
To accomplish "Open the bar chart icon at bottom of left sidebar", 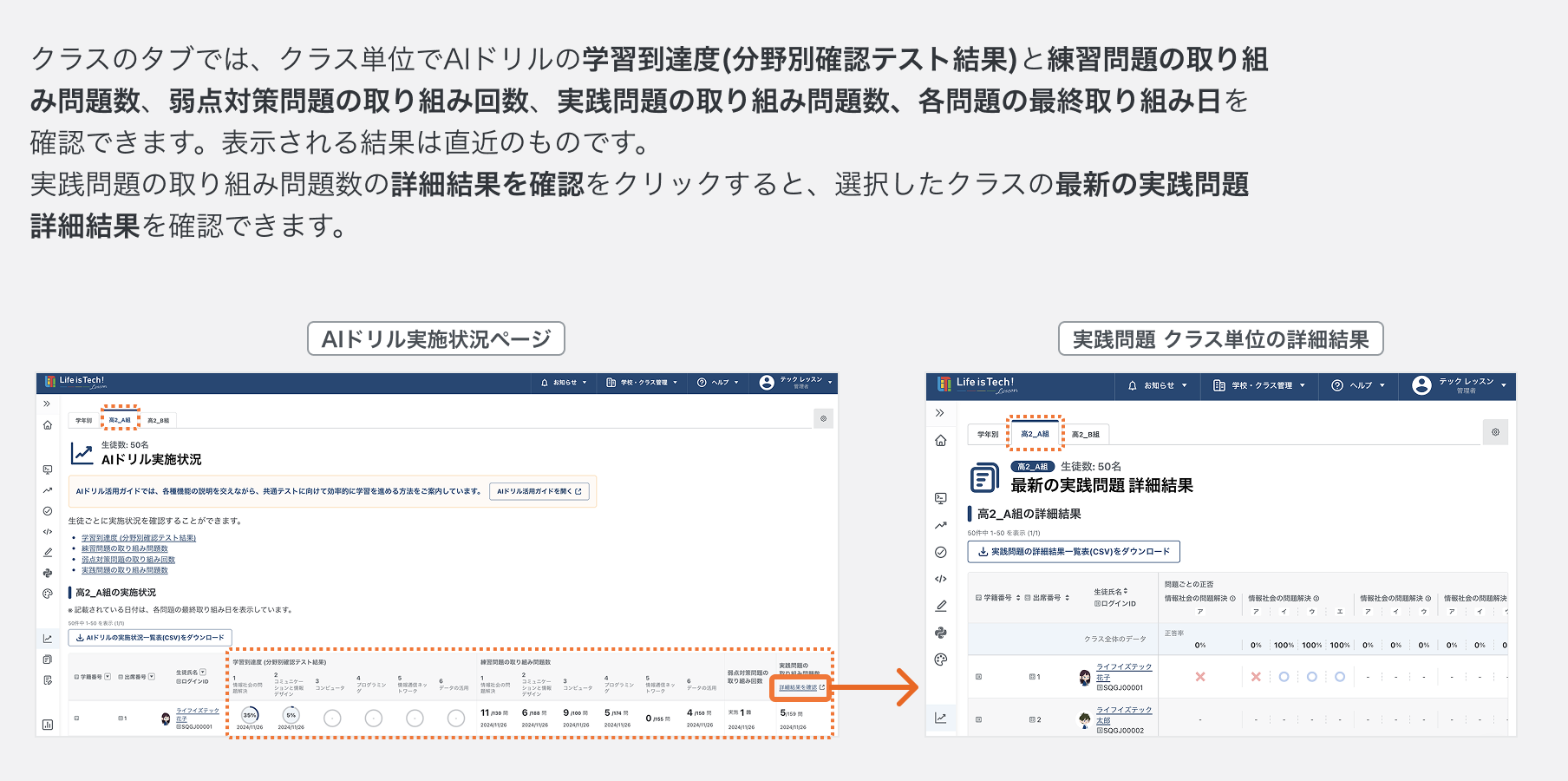I will (48, 725).
